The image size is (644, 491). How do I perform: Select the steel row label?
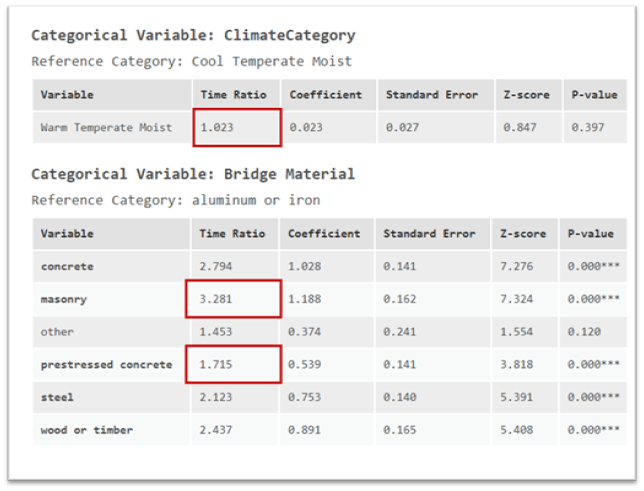click(x=57, y=397)
